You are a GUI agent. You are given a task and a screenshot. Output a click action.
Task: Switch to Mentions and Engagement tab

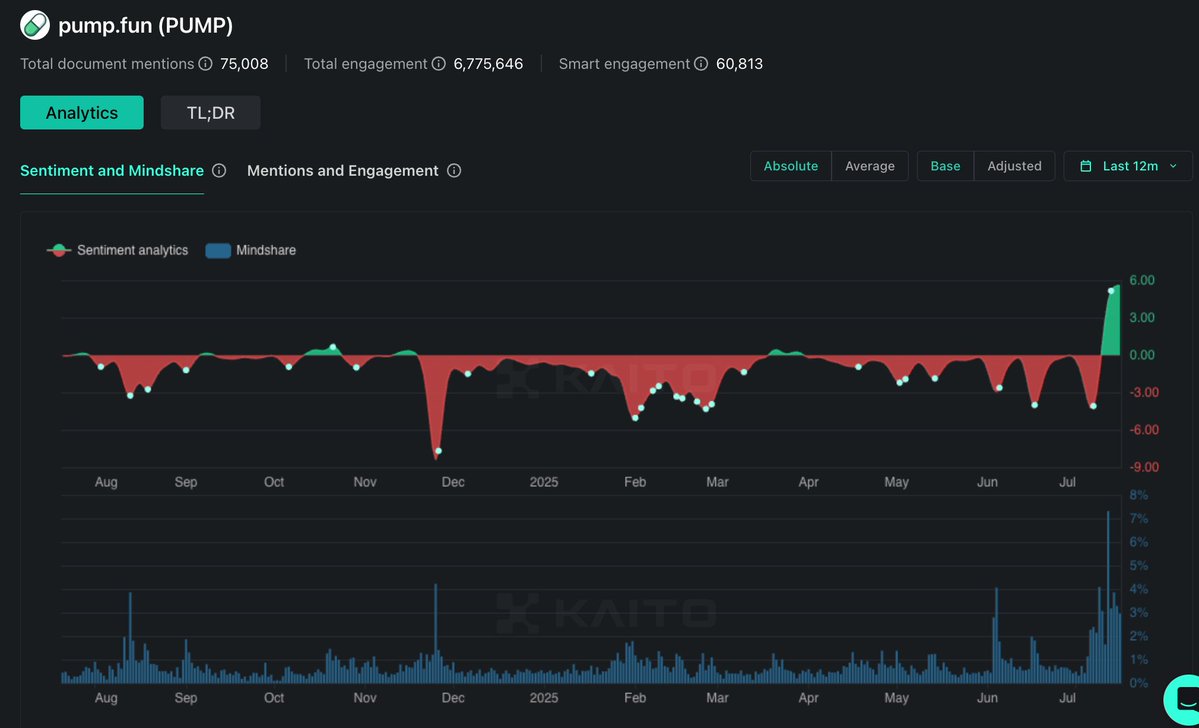(x=343, y=171)
